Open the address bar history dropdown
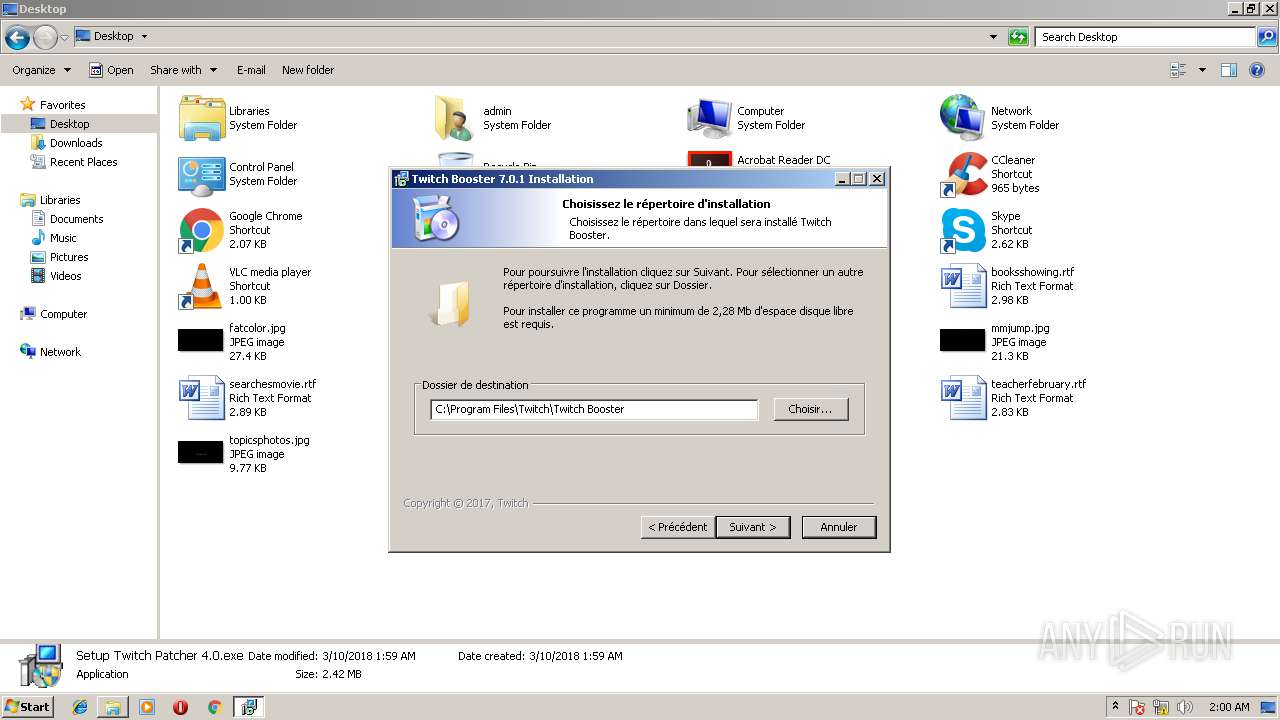1280x720 pixels. pyautogui.click(x=993, y=37)
